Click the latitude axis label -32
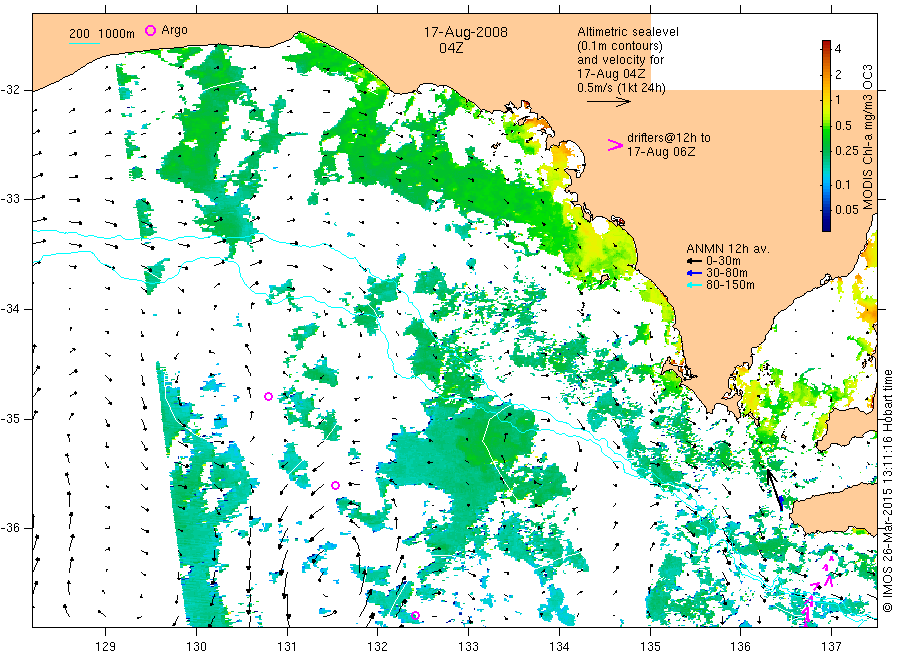900x660 pixels. tap(11, 90)
